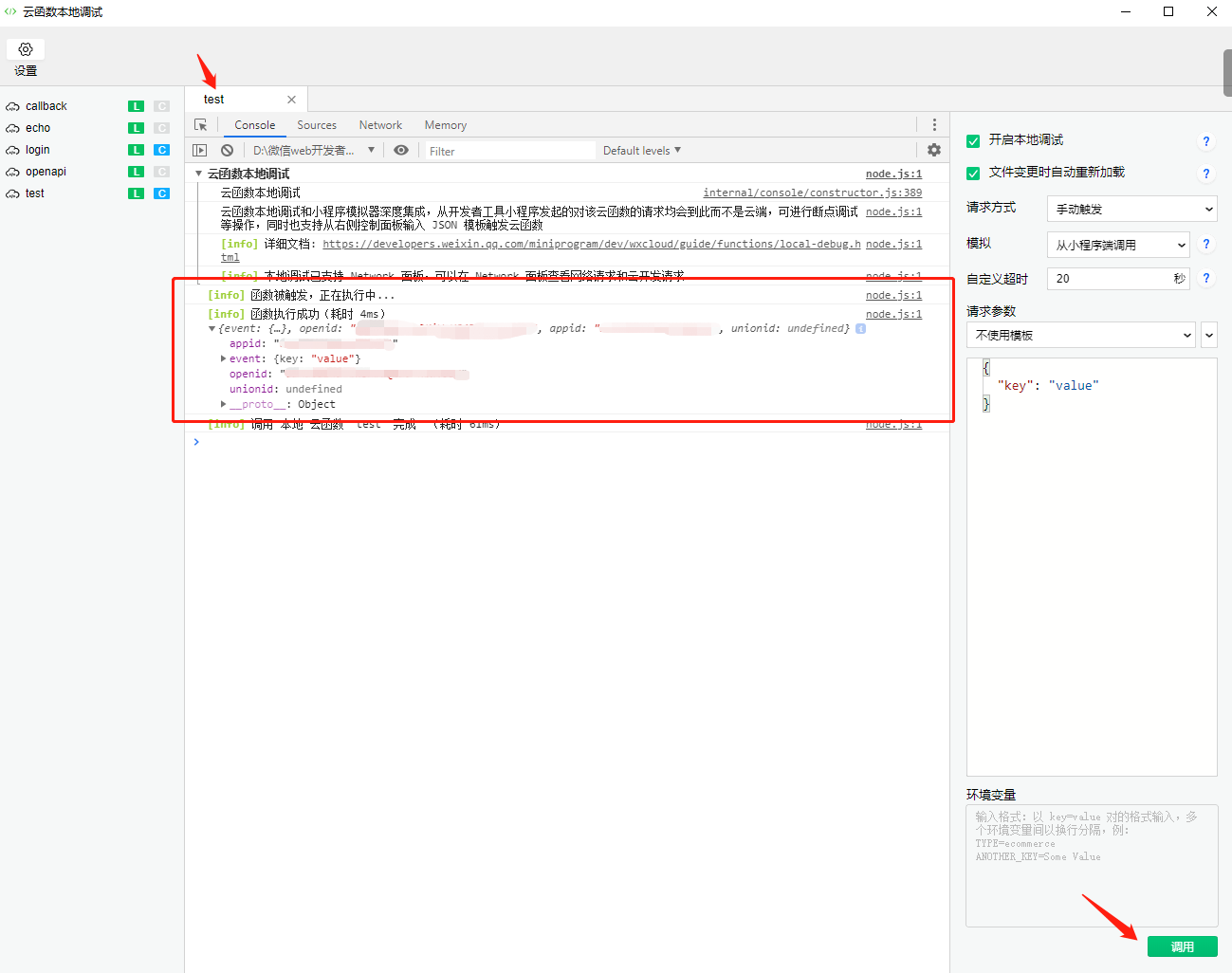The width and height of the screenshot is (1232, 973).
Task: Switch to the Console tab
Action: click(x=255, y=125)
